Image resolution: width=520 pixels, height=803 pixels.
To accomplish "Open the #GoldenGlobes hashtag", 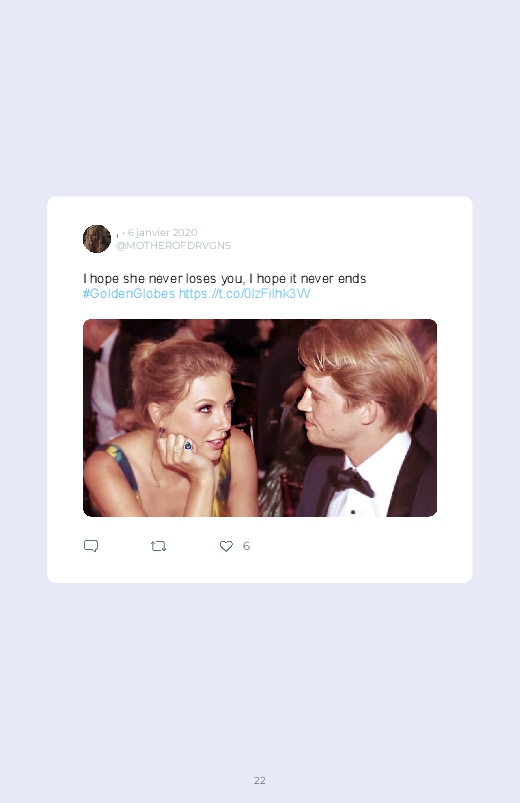I will click(x=129, y=293).
